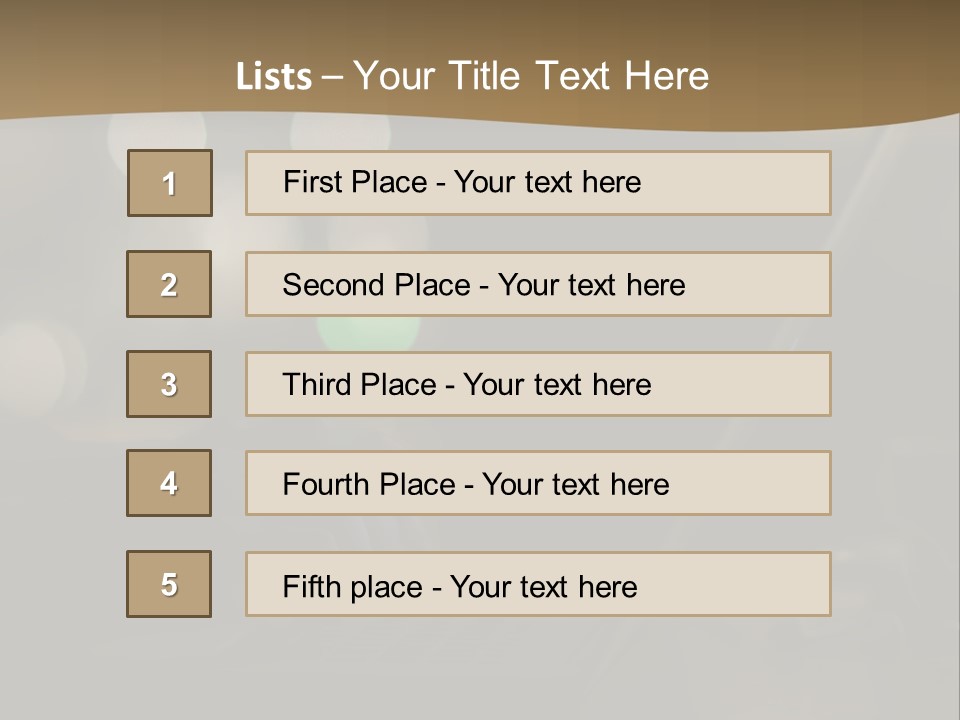Select the number 2 square
The width and height of the screenshot is (960, 720).
point(169,284)
